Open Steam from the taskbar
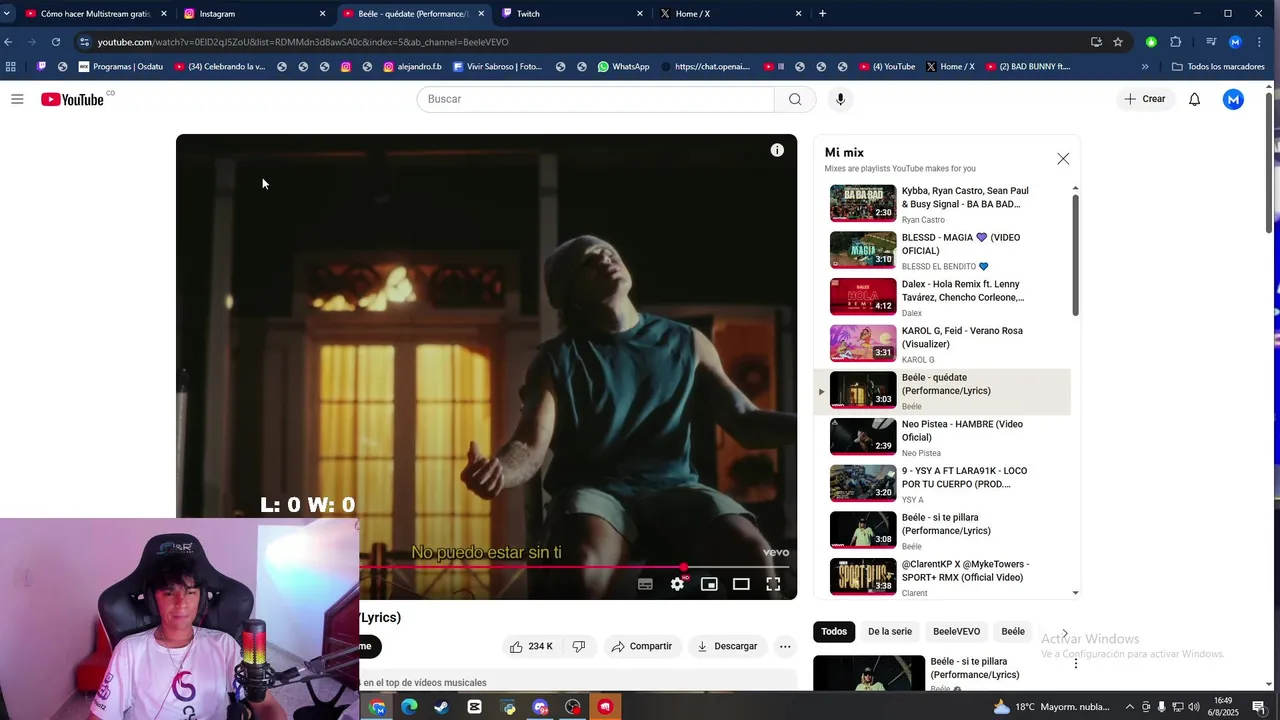This screenshot has height=720, width=1280. point(441,707)
